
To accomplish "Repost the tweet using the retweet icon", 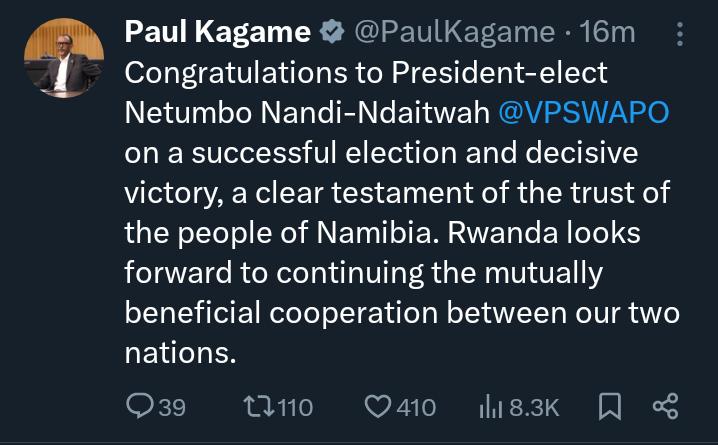I will [255, 407].
